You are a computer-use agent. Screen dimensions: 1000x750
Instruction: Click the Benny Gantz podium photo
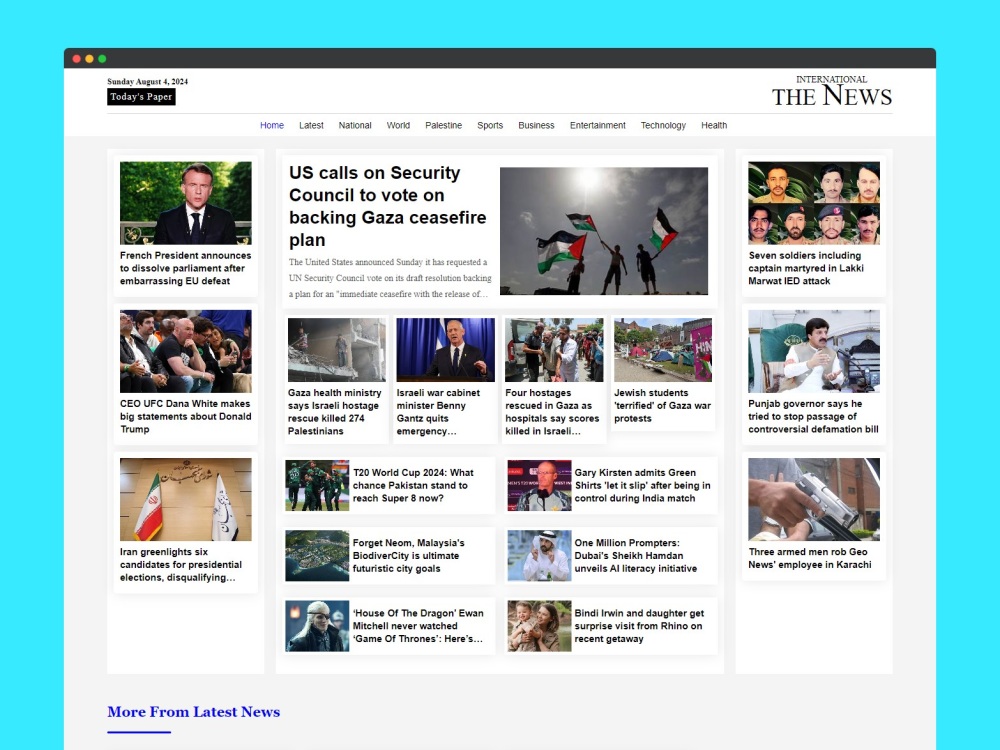click(x=446, y=350)
